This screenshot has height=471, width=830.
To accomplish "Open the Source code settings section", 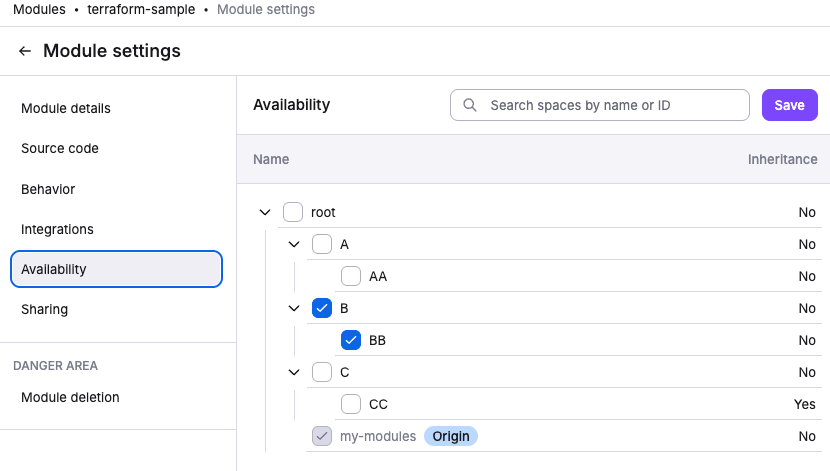I will (60, 148).
